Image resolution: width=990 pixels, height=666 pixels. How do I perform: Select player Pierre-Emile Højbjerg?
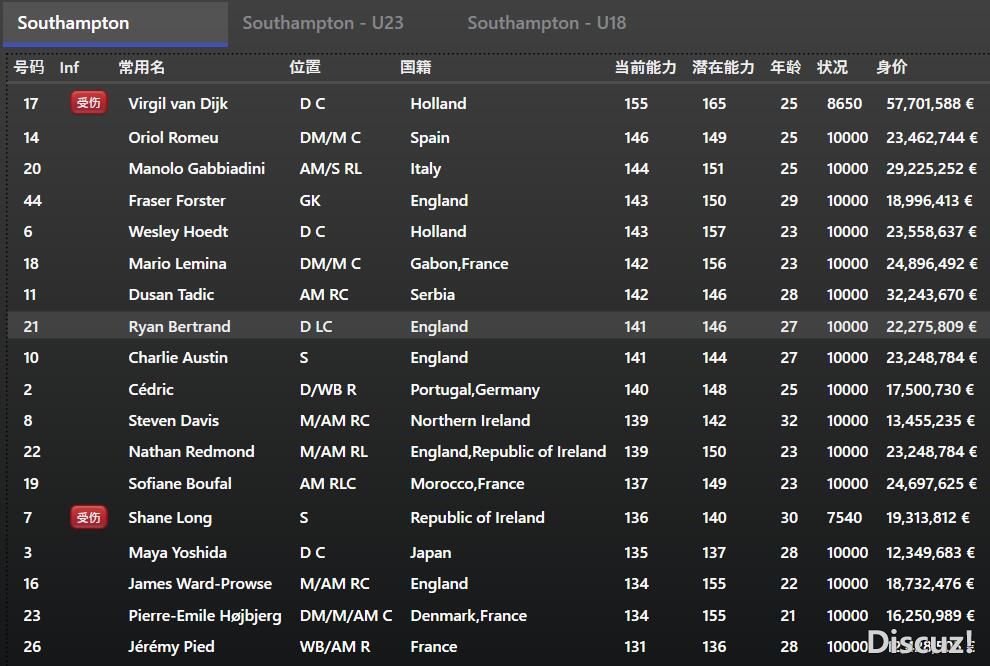(x=205, y=615)
